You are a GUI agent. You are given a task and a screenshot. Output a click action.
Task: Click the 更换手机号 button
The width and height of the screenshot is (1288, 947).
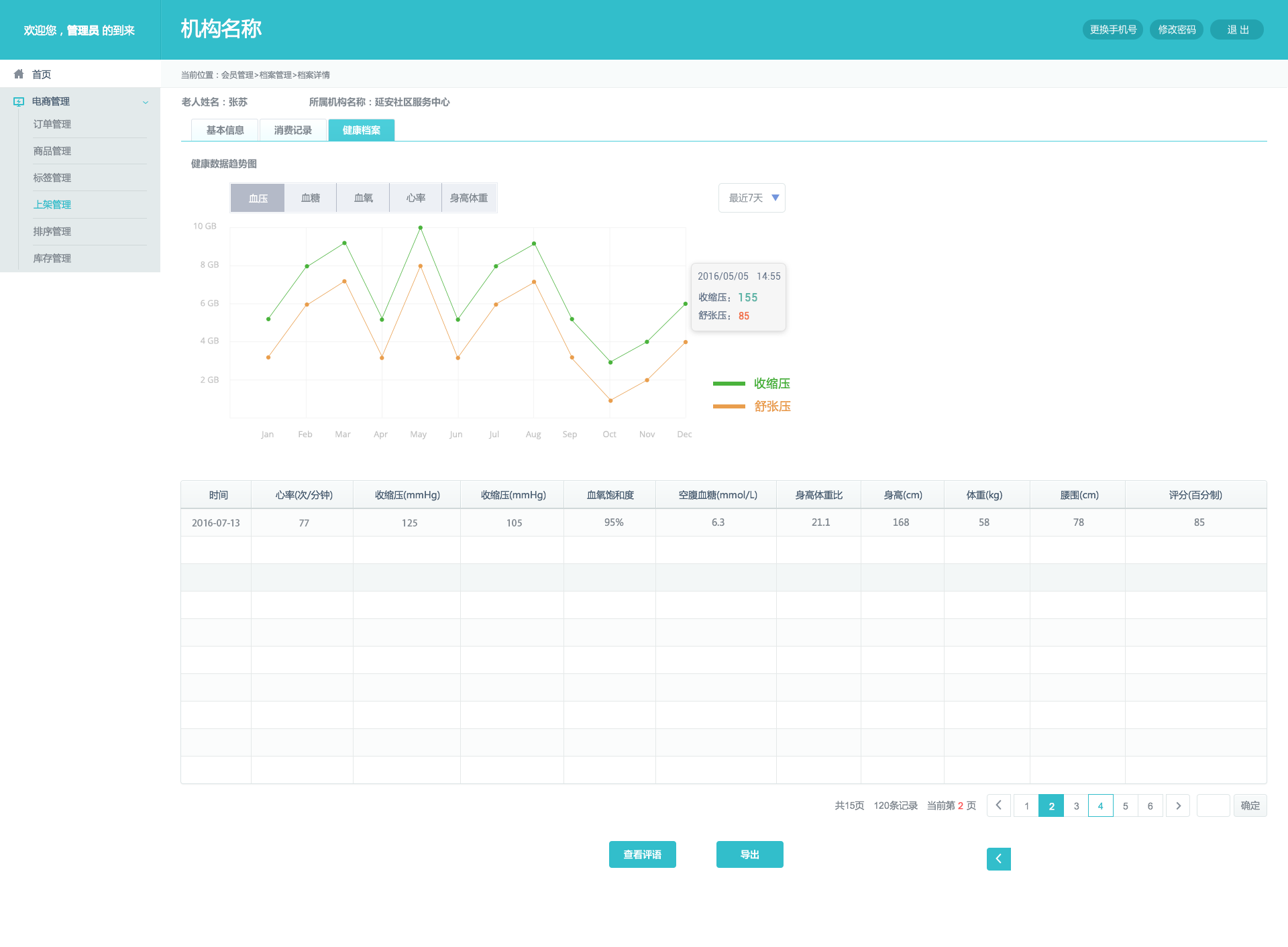point(1113,30)
